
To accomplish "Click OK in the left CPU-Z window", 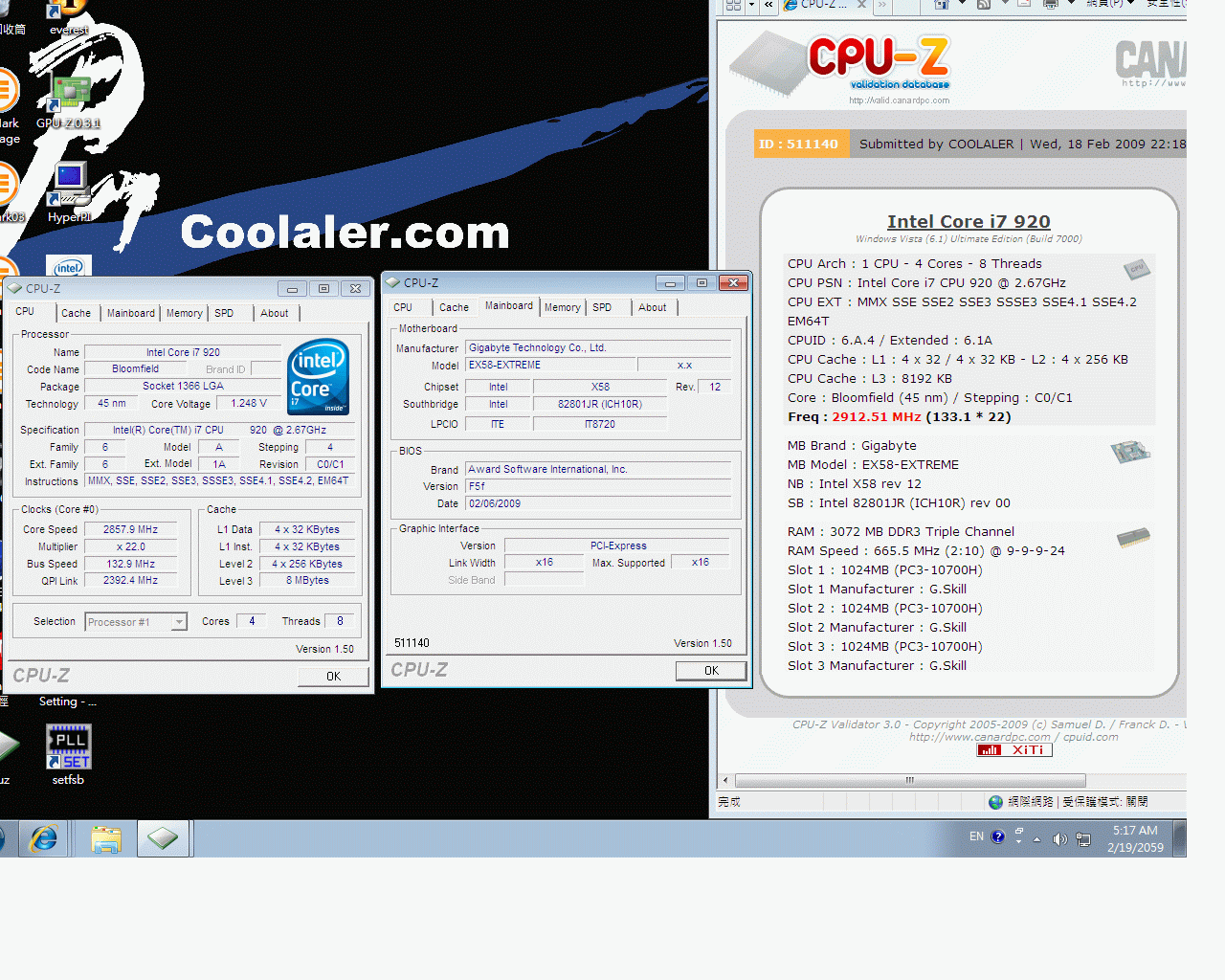I will click(333, 677).
